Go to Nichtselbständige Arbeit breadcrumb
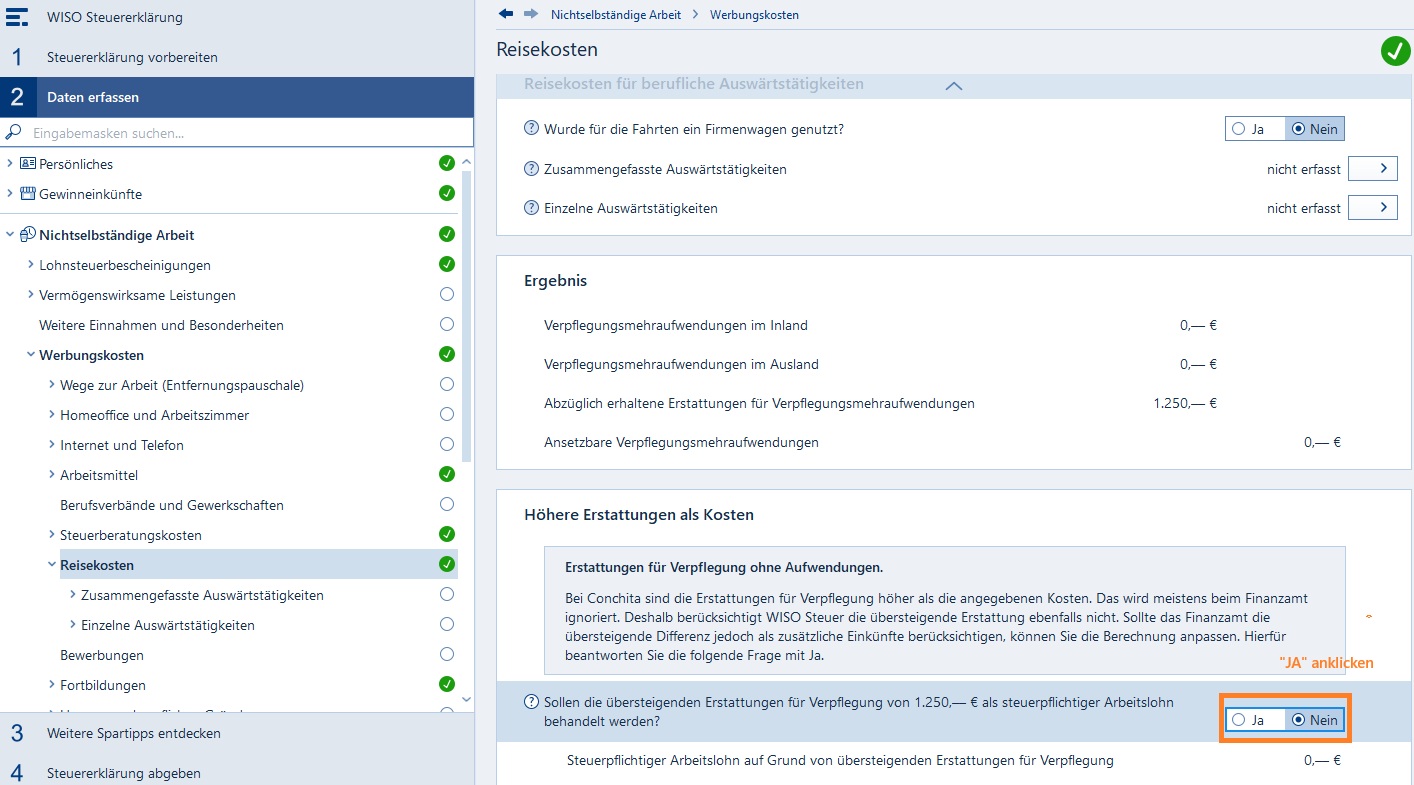 coord(616,15)
